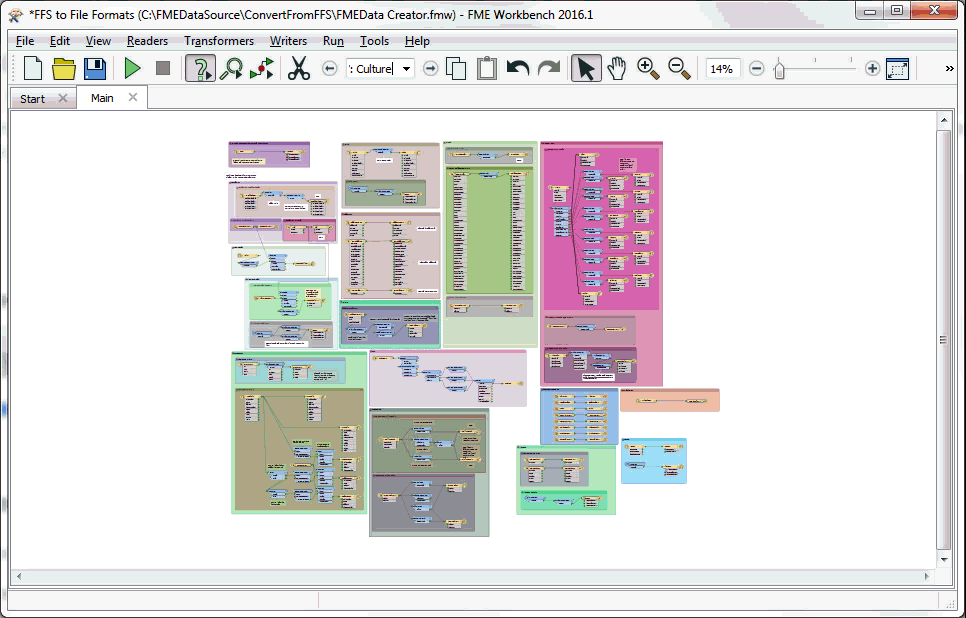Click the zoom slider handle
Screen dimensions: 966x618
coord(780,69)
